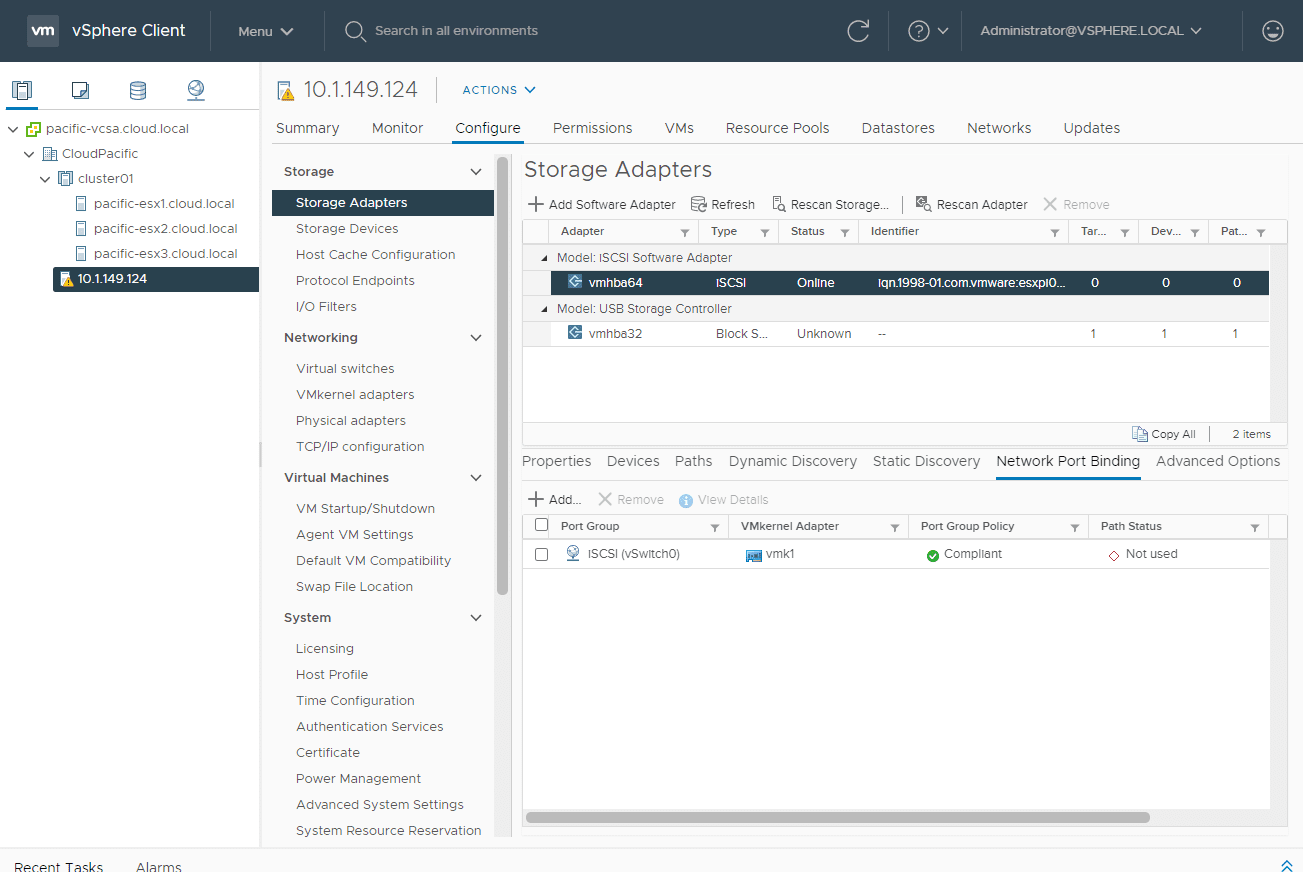Click the horizontal scrollbar under port binding table
The width and height of the screenshot is (1303, 872).
837,817
